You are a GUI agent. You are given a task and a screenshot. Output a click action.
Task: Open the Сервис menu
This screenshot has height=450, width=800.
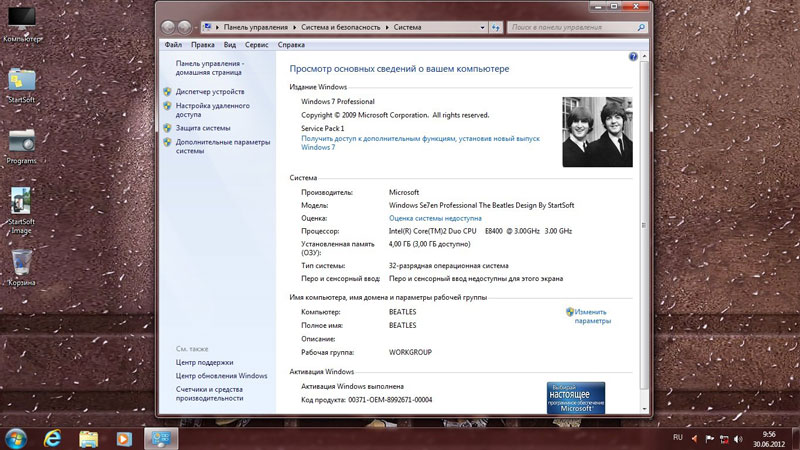click(256, 45)
